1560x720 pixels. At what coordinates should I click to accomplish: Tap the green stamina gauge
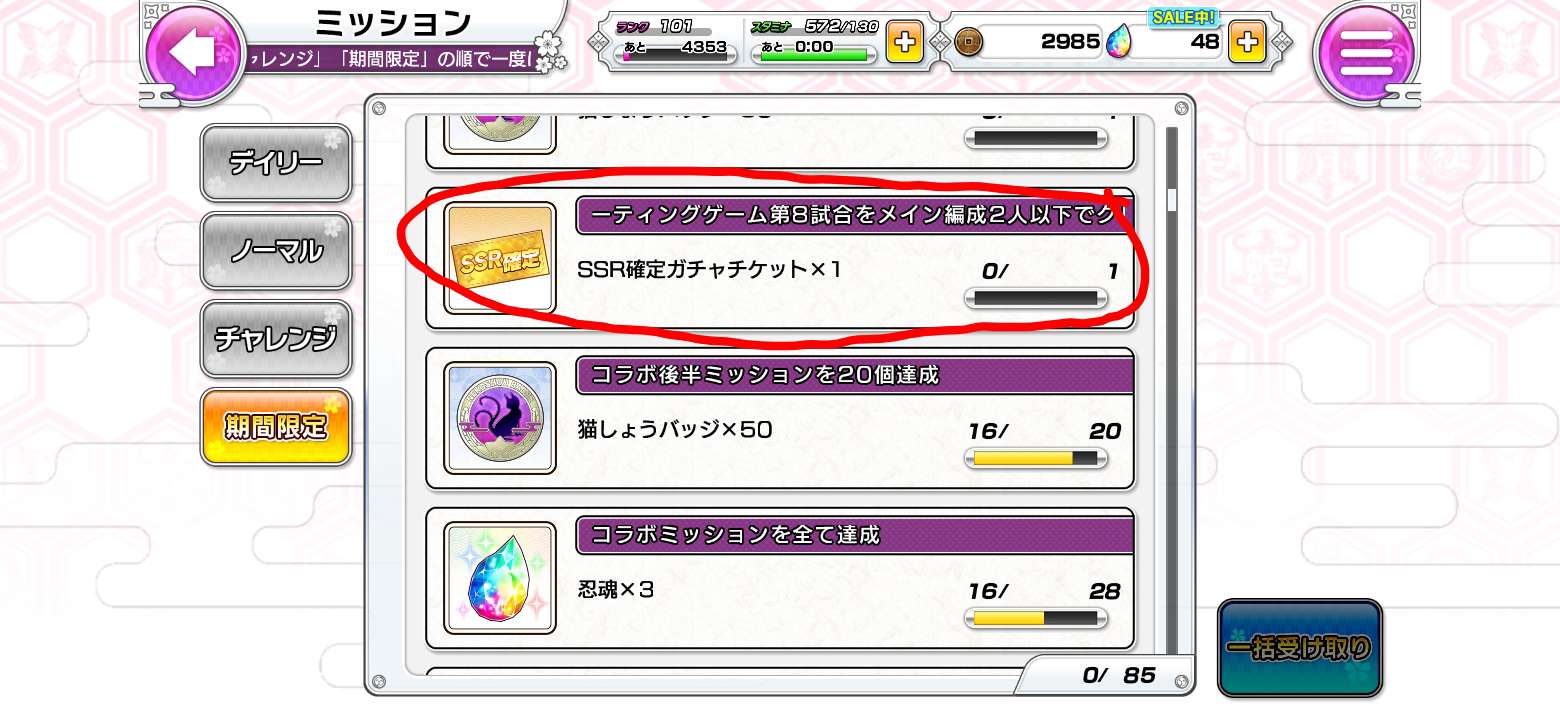pyautogui.click(x=813, y=56)
